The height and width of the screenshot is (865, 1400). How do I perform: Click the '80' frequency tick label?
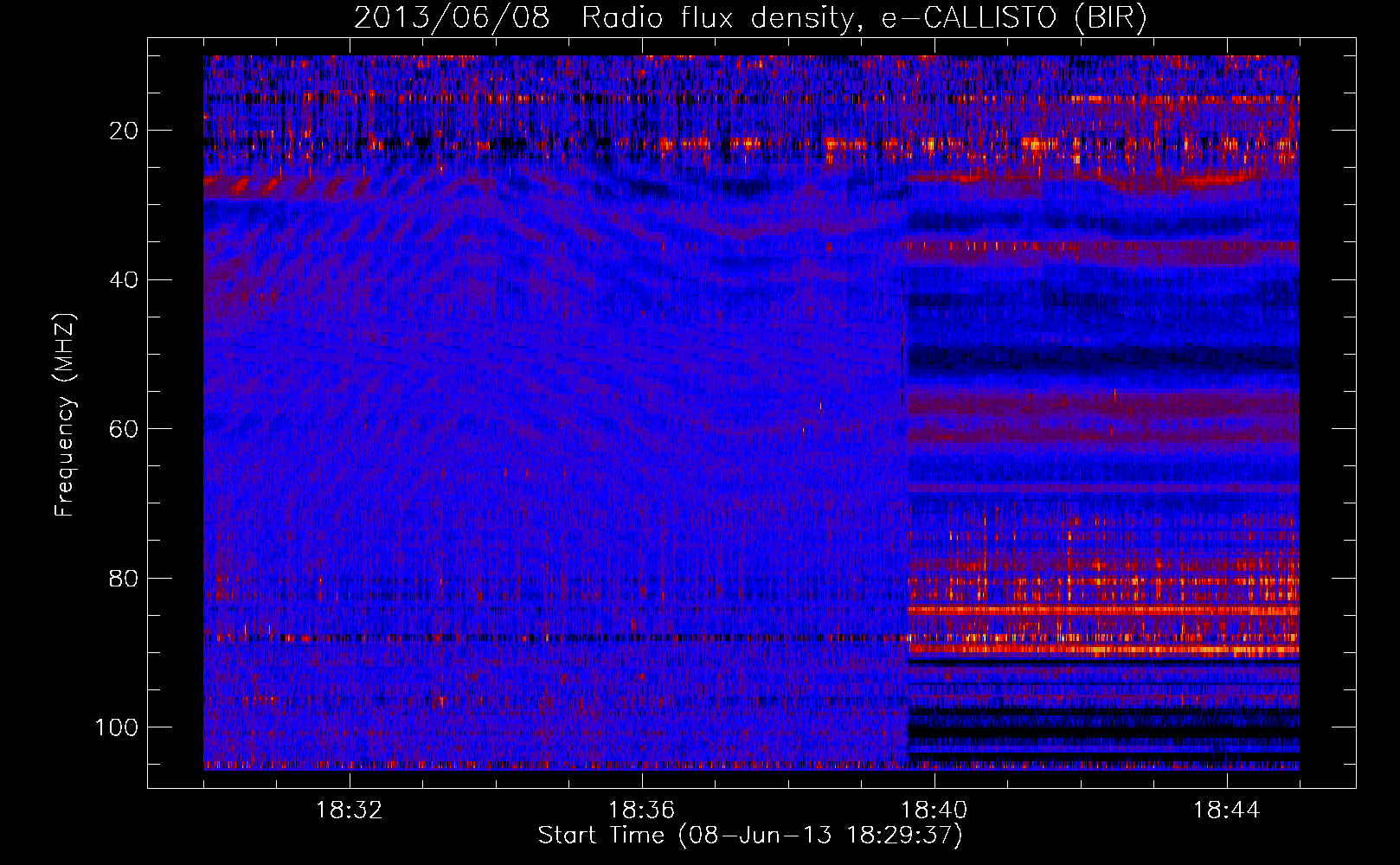pos(125,579)
